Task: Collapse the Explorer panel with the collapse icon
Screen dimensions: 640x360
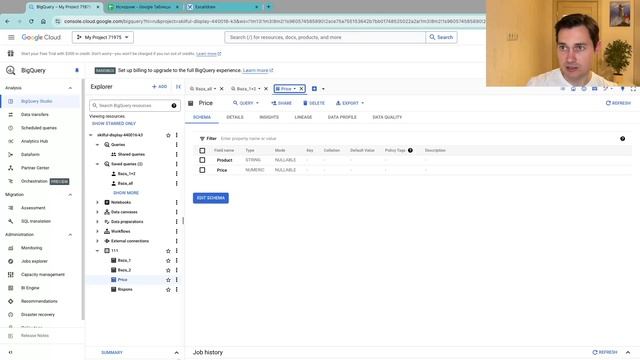Action: [178, 87]
